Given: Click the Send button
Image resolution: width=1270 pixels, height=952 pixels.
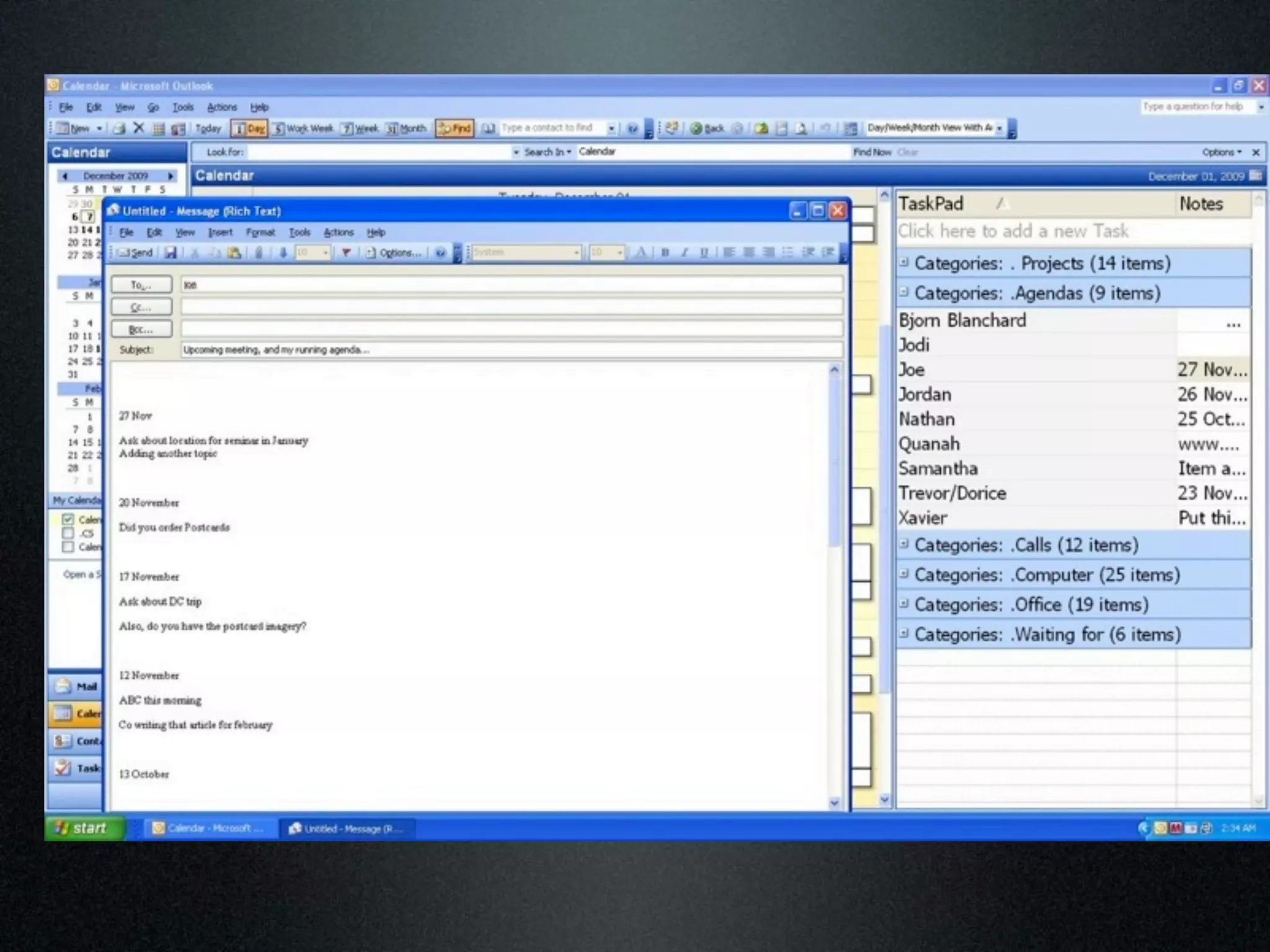Looking at the screenshot, I should tap(135, 252).
